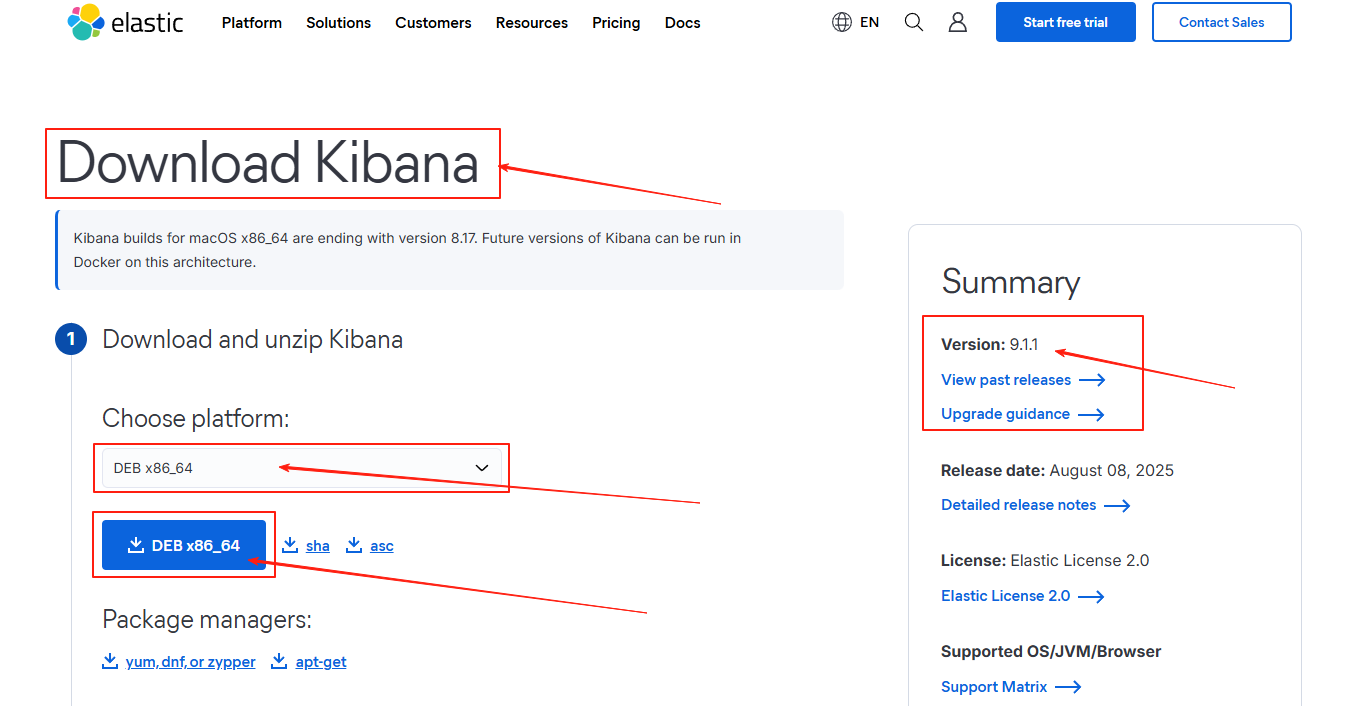Click the macOS x86_64 builds notice text
The height and width of the screenshot is (706, 1352).
408,250
